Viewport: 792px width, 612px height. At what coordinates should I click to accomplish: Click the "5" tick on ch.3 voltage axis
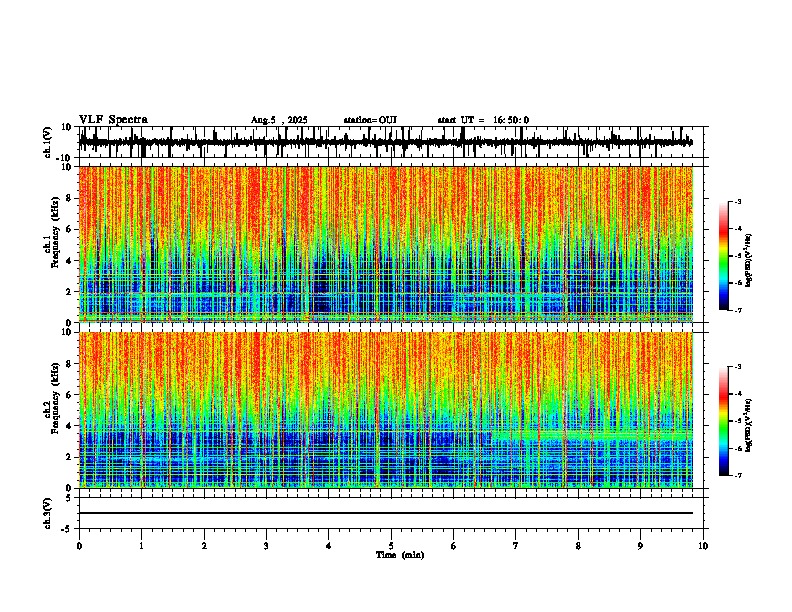(70, 497)
